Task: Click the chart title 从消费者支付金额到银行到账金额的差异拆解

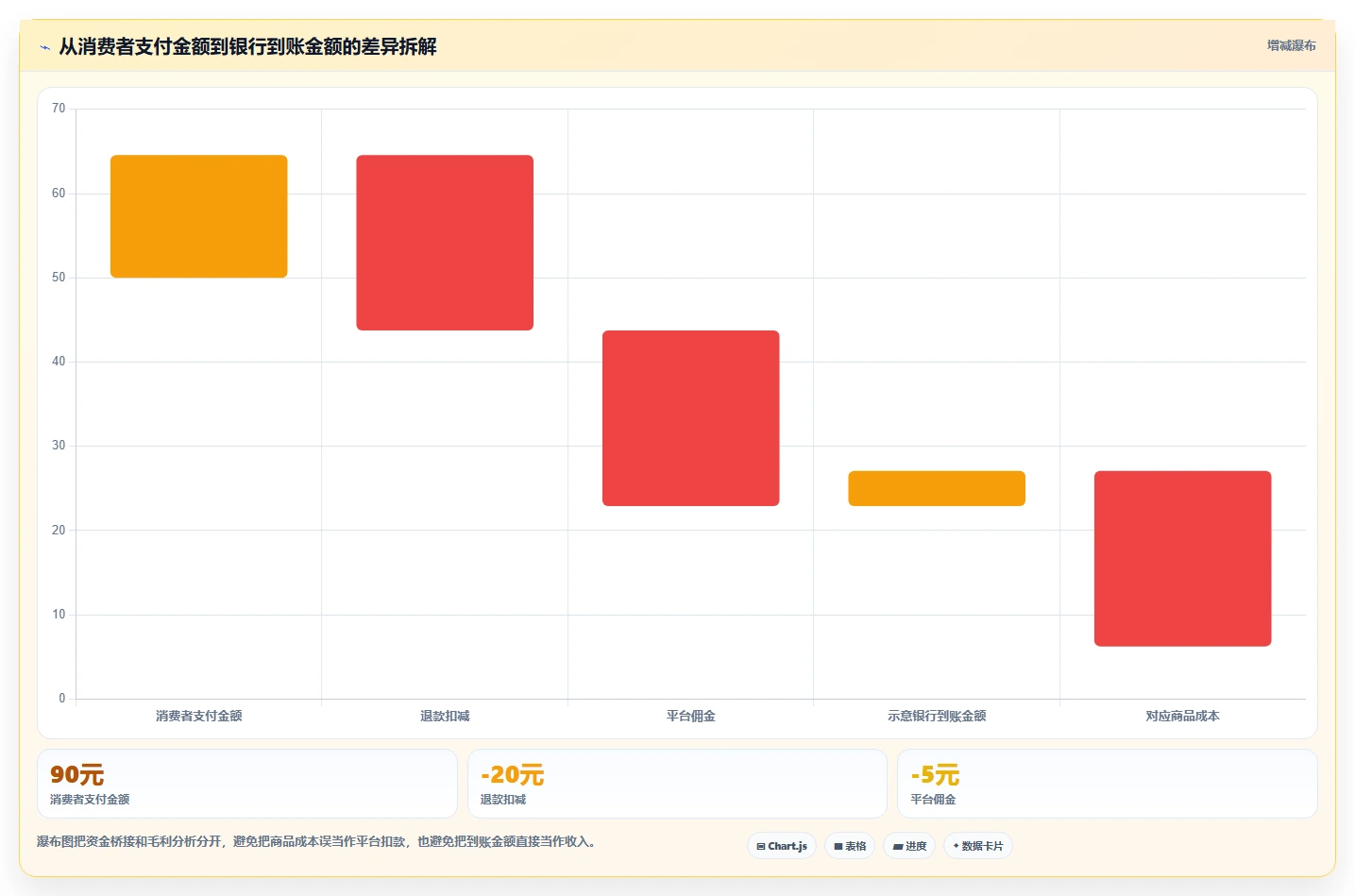Action: coord(247,46)
